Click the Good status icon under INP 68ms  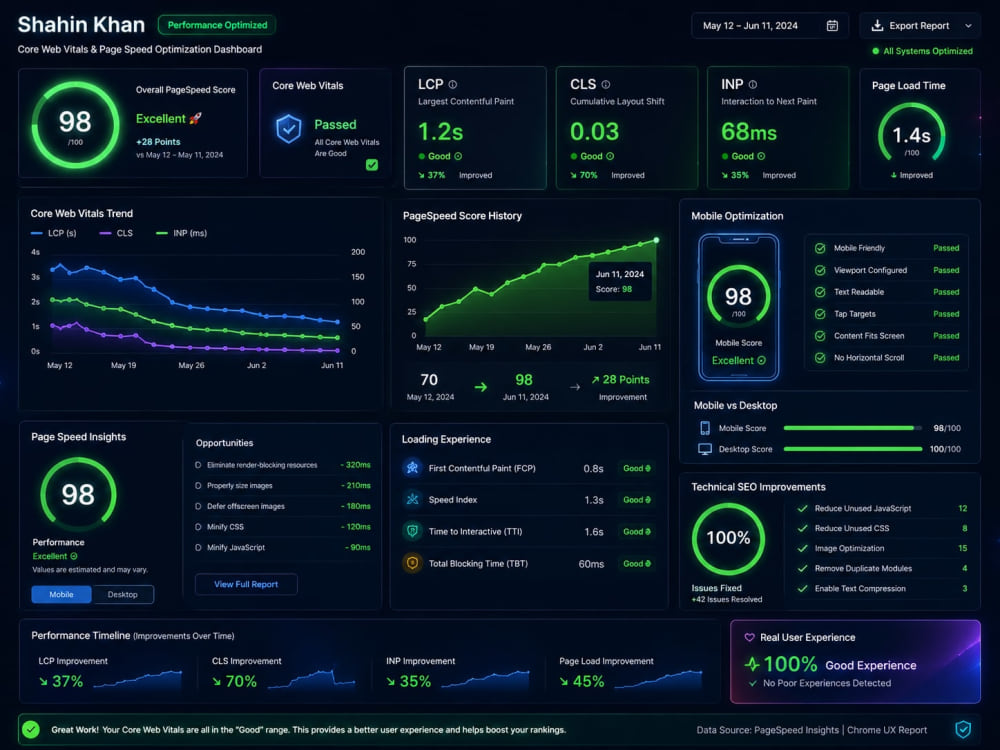click(x=761, y=156)
